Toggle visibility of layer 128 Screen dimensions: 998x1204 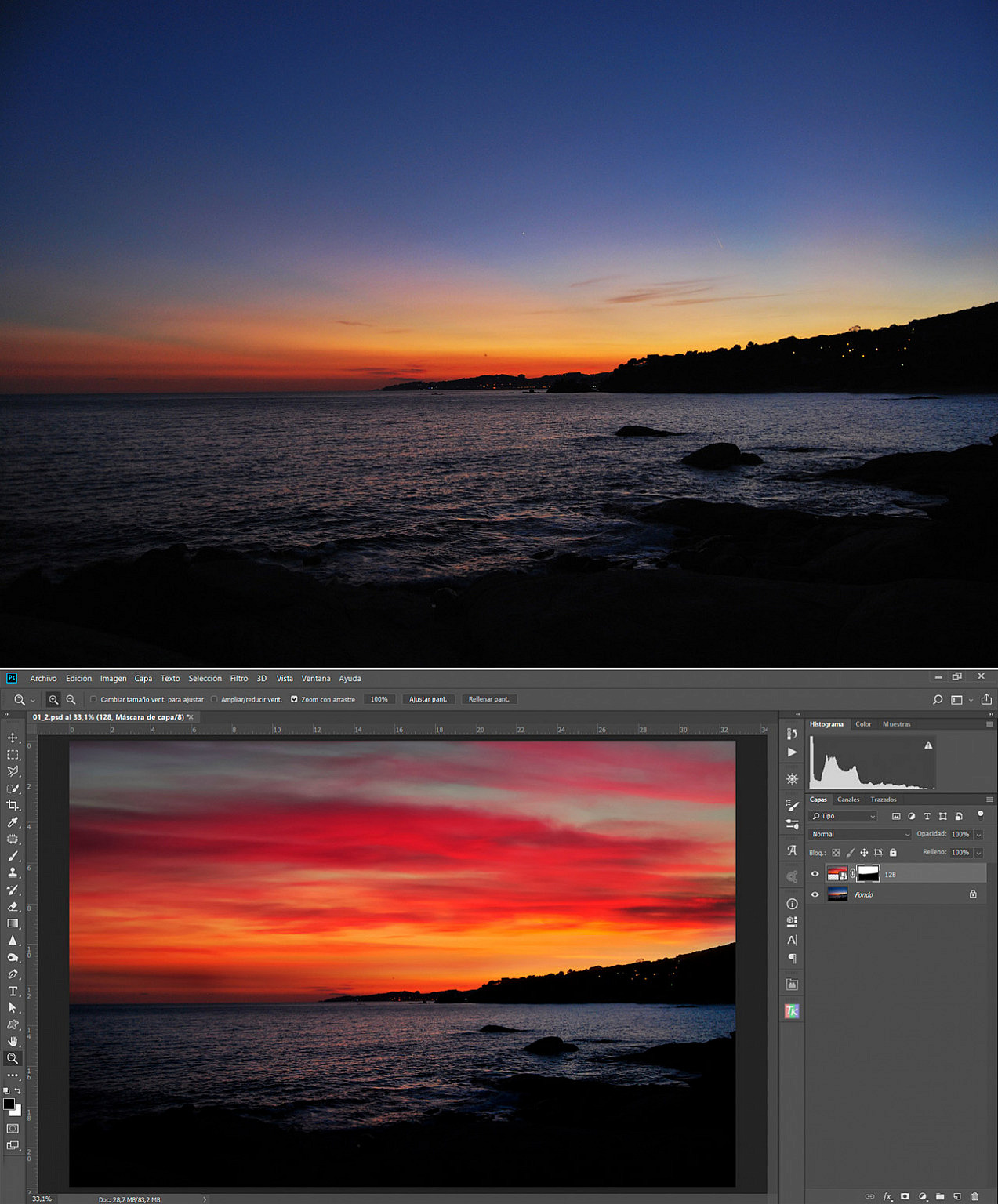point(815,873)
